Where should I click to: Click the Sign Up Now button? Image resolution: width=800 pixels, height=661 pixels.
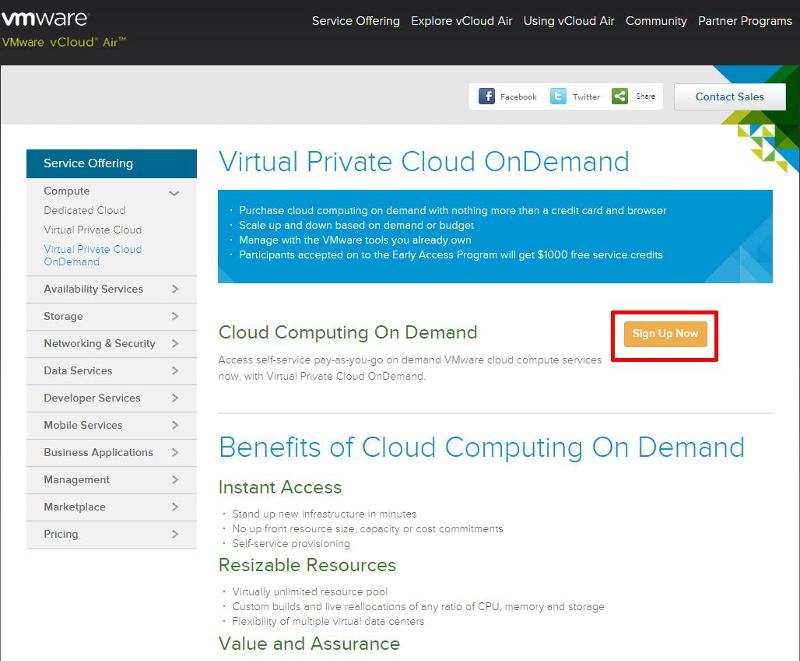[665, 334]
